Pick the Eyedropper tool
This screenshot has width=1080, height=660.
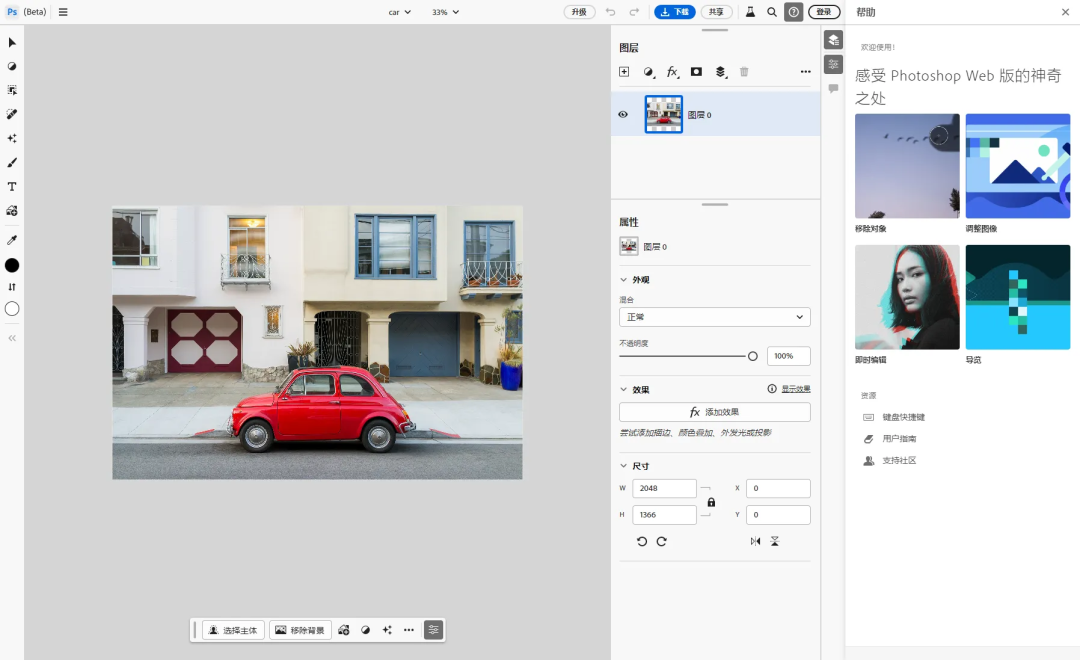[x=12, y=240]
